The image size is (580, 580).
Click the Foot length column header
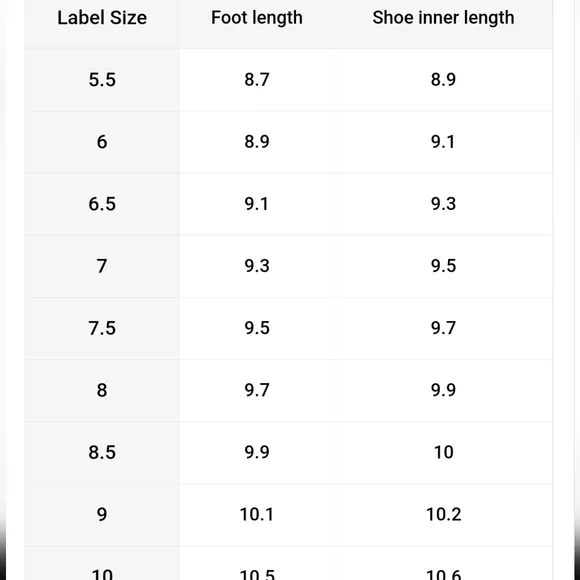tap(257, 18)
